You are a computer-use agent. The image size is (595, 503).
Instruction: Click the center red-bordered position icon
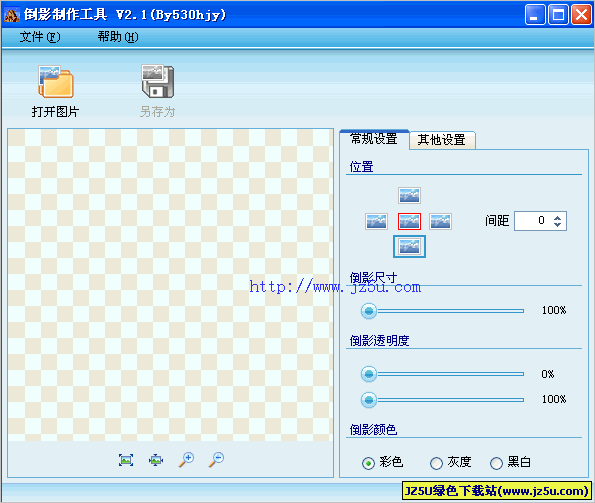[409, 222]
